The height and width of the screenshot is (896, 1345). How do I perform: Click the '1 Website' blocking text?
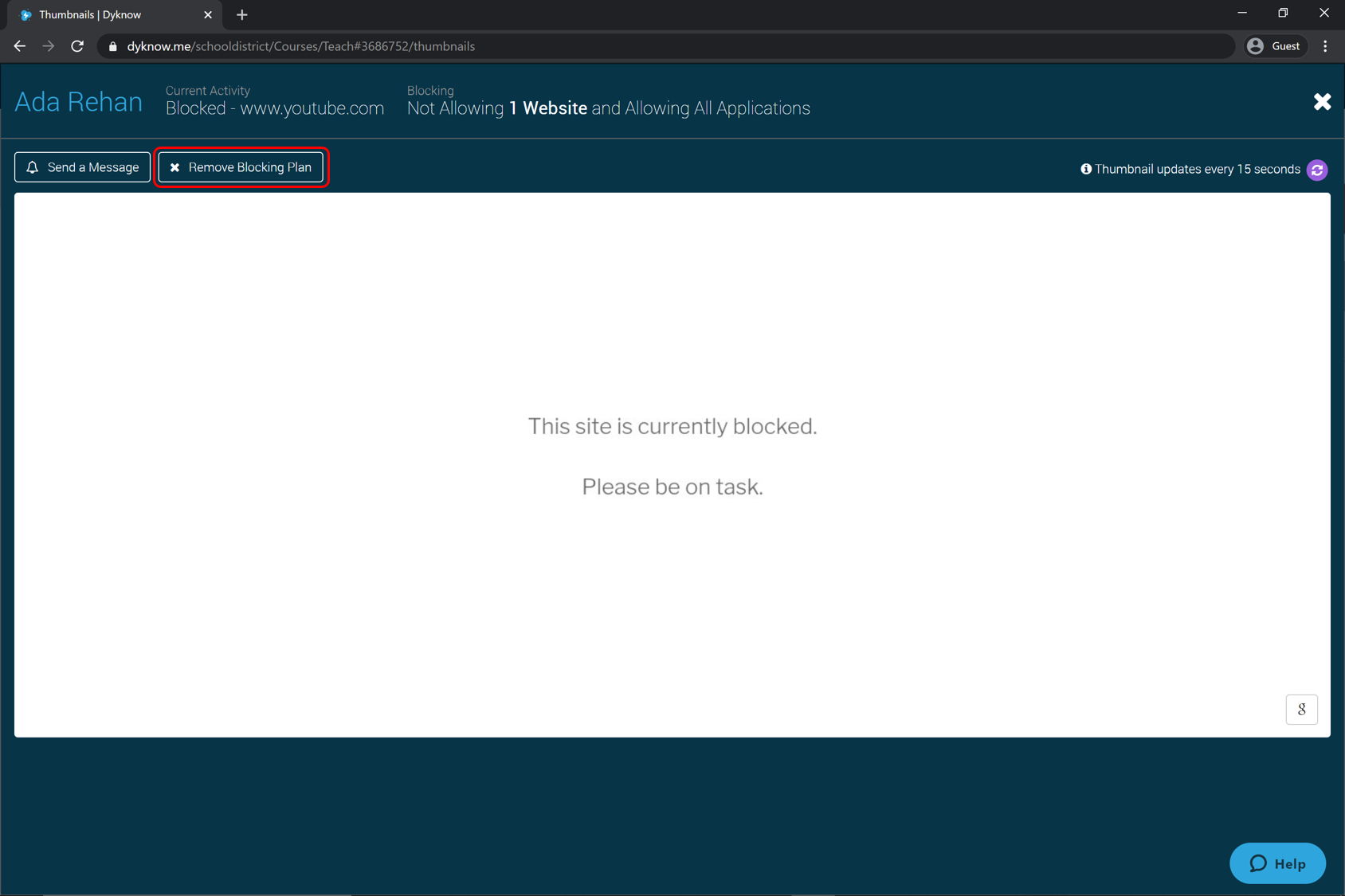[548, 108]
